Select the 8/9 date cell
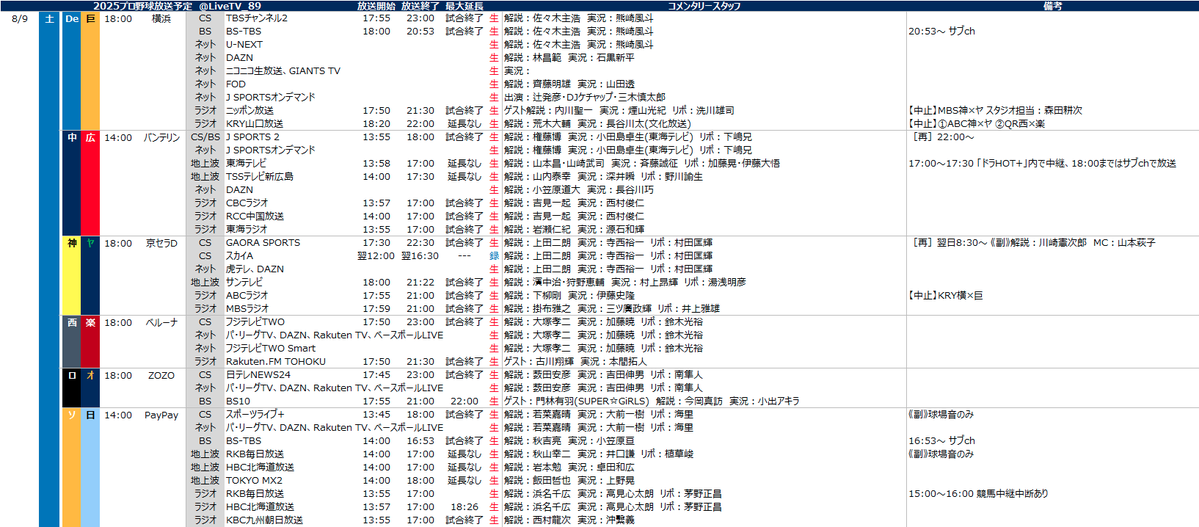Image resolution: width=1199 pixels, height=527 pixels. (x=21, y=18)
